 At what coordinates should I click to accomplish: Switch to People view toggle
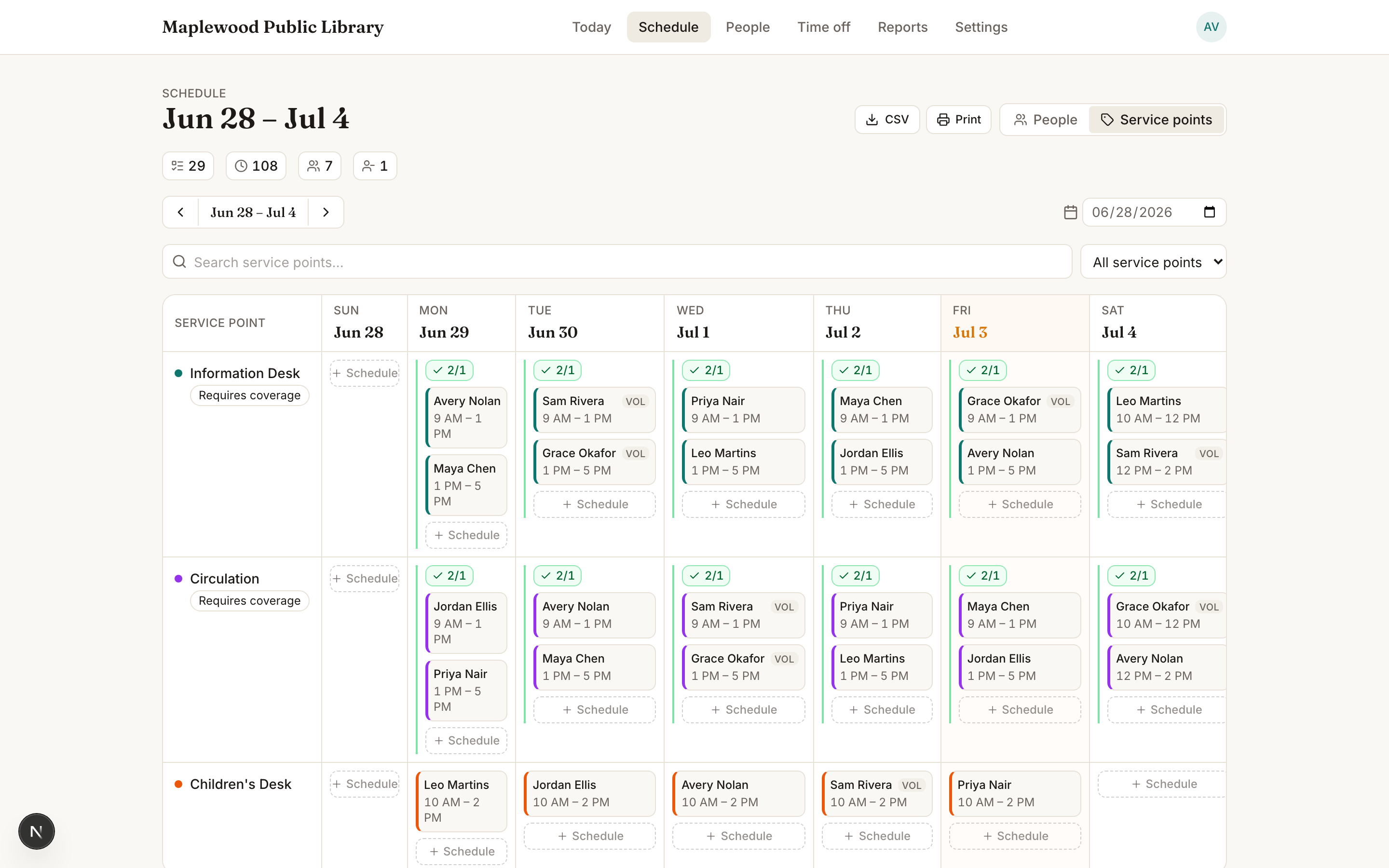(x=1045, y=120)
